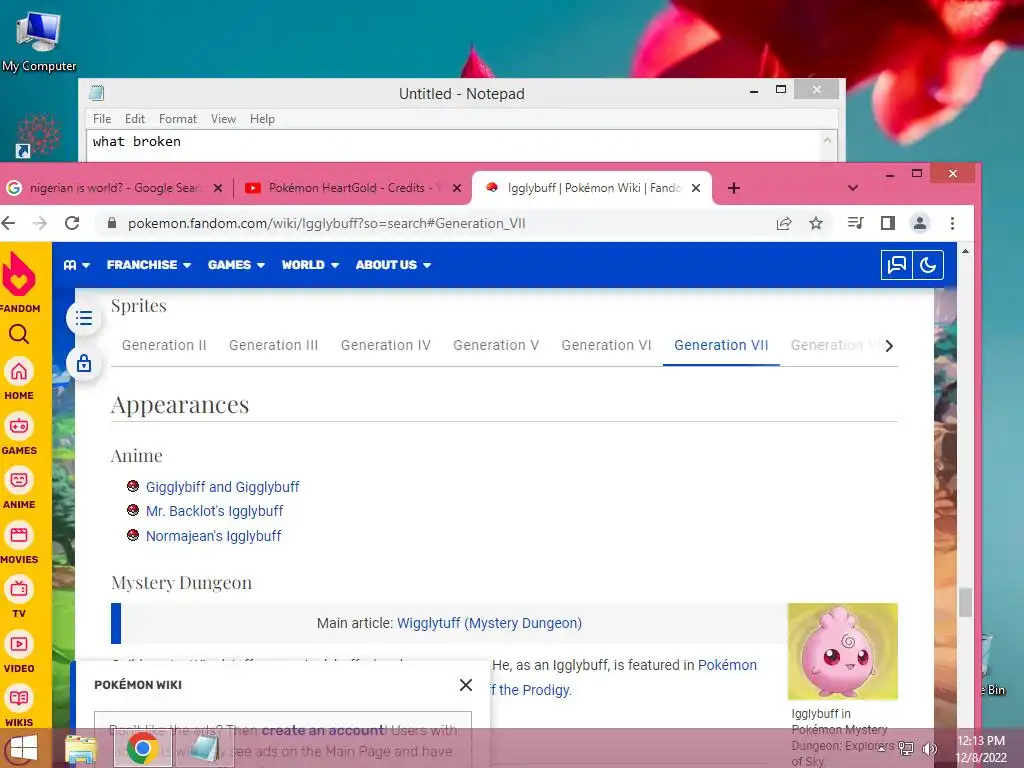This screenshot has width=1024, height=768.
Task: Open Normajean's Igglybuff link
Action: coord(214,536)
